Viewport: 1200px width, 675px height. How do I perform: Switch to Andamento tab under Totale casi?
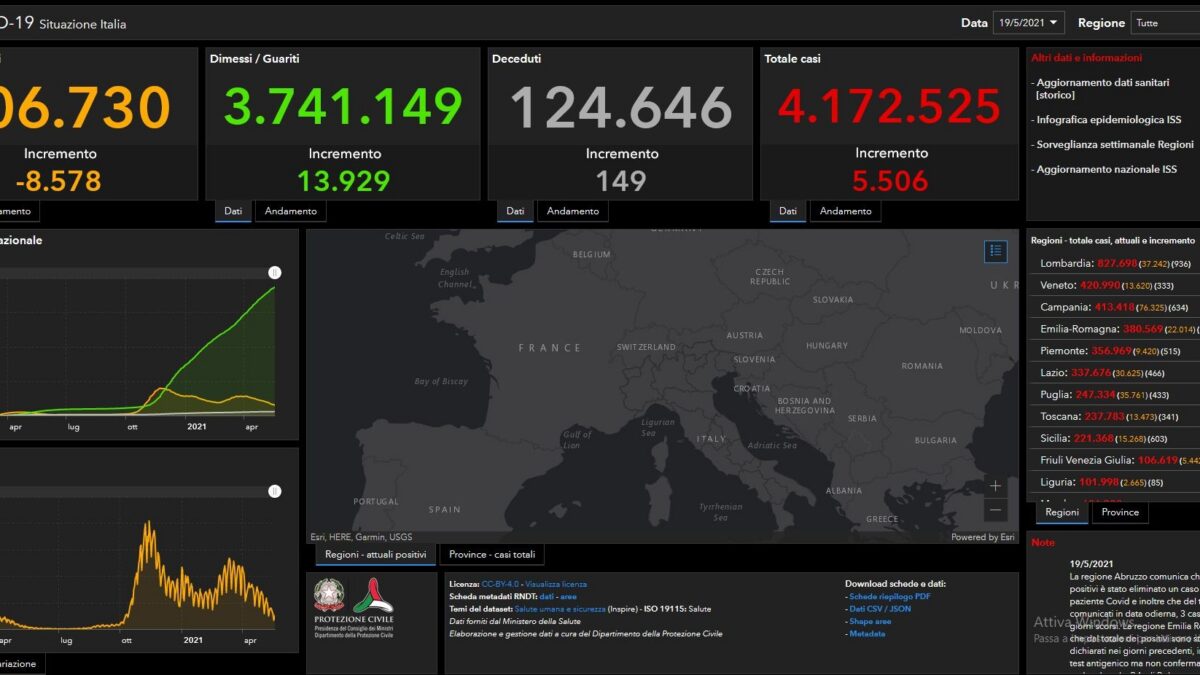pos(846,211)
